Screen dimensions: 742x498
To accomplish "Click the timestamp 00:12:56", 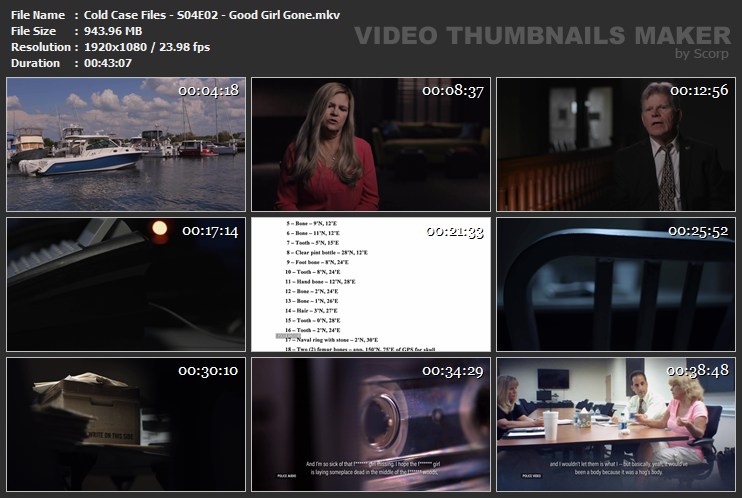I will pyautogui.click(x=699, y=90).
